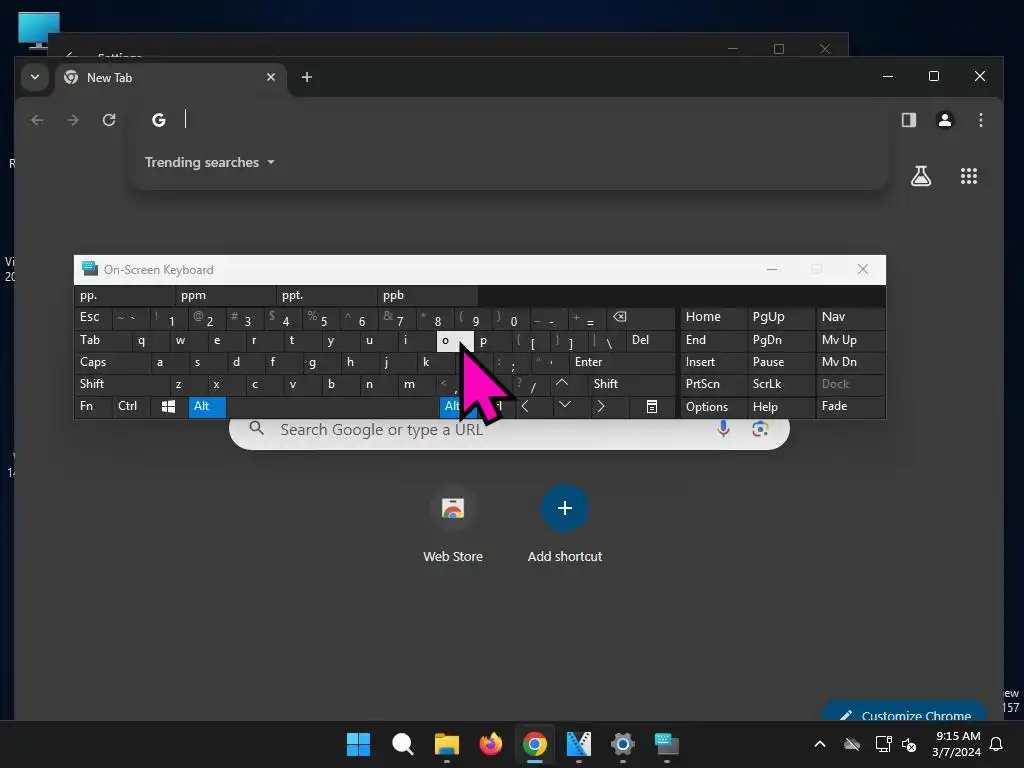Reload the page in Chrome
The width and height of the screenshot is (1024, 768).
[x=109, y=120]
